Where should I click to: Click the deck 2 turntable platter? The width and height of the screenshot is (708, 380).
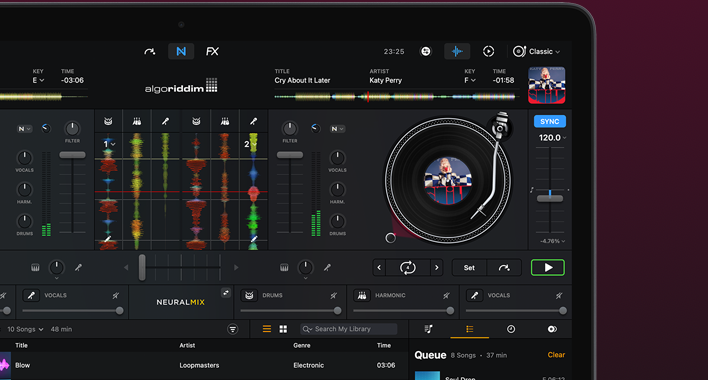[x=447, y=181]
